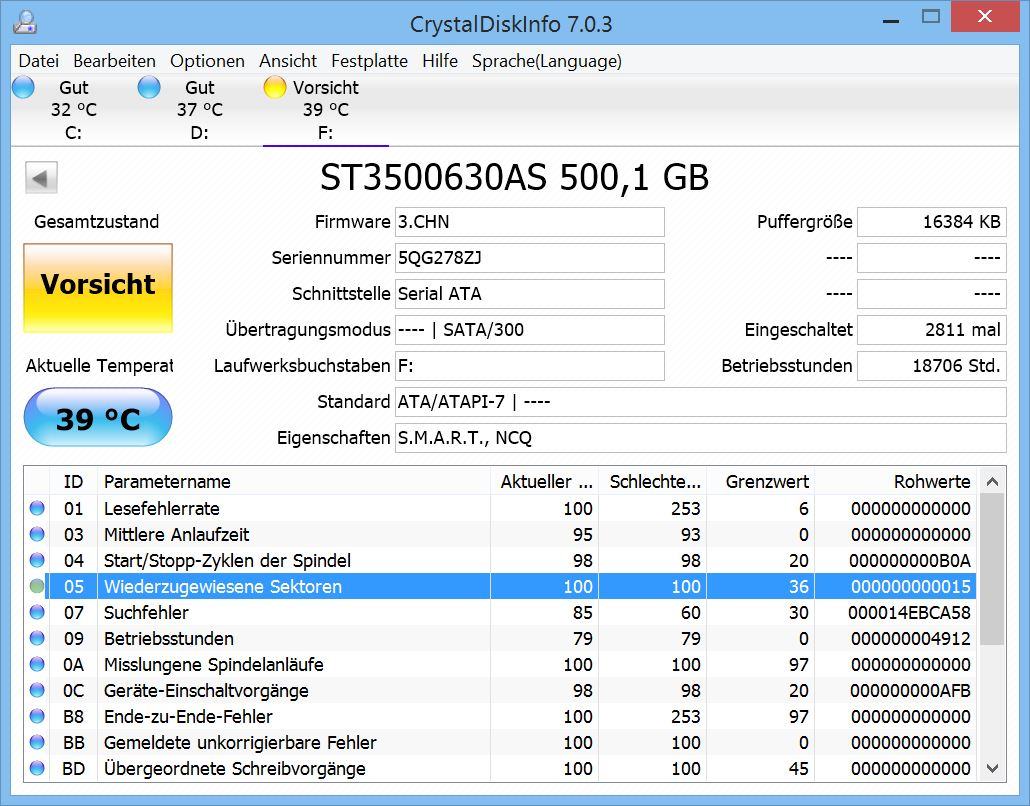This screenshot has height=806, width=1030.
Task: Click the Übertragungsmodus field SATA/300
Action: pos(529,330)
